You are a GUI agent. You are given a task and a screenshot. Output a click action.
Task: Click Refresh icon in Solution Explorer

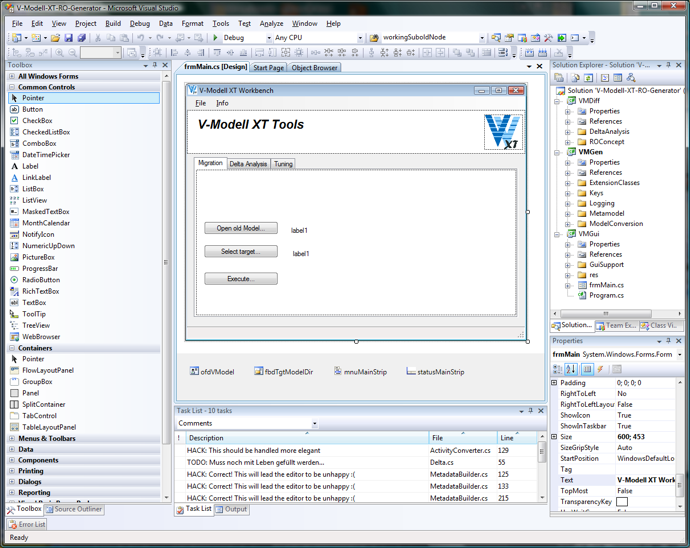coord(589,78)
